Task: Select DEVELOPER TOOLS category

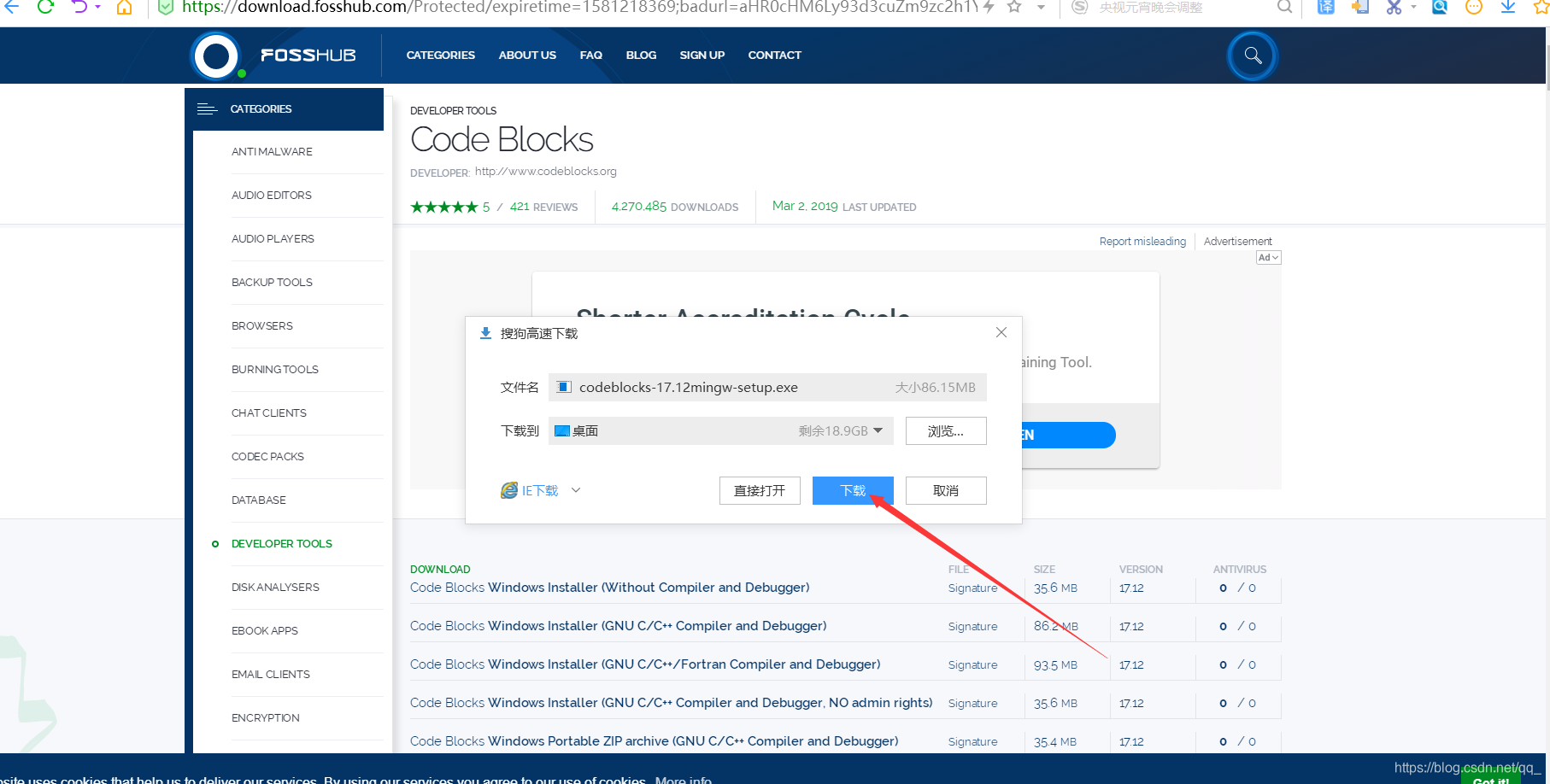Action: pos(282,543)
